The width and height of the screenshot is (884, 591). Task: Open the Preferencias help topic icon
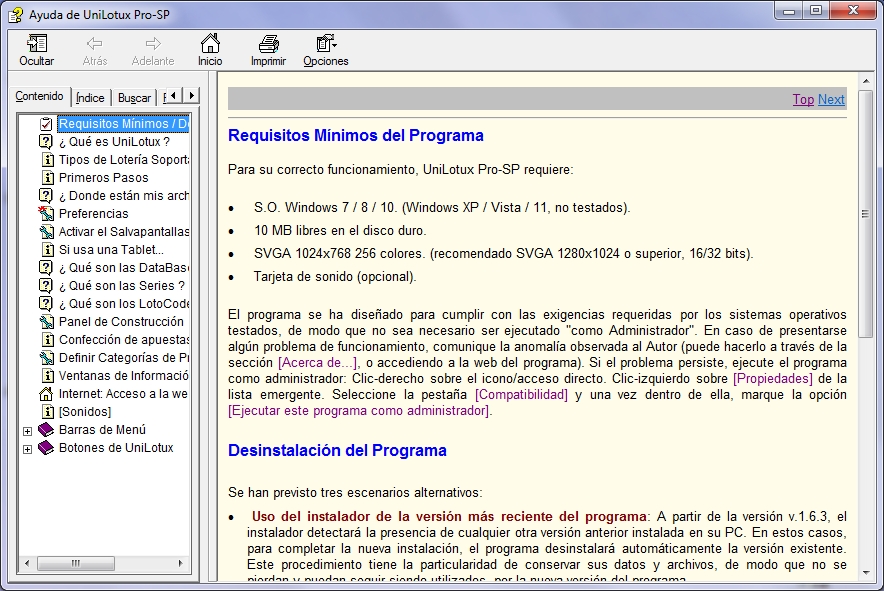tap(46, 214)
